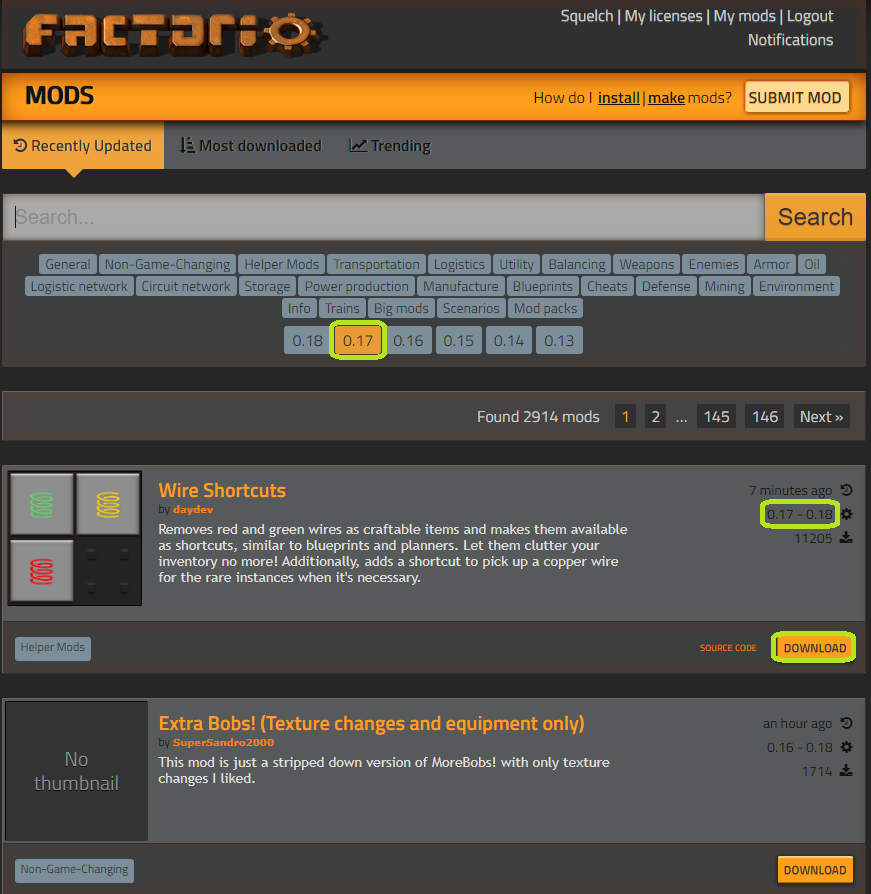Select the Recently Updated tab
This screenshot has height=894, width=871.
(82, 146)
